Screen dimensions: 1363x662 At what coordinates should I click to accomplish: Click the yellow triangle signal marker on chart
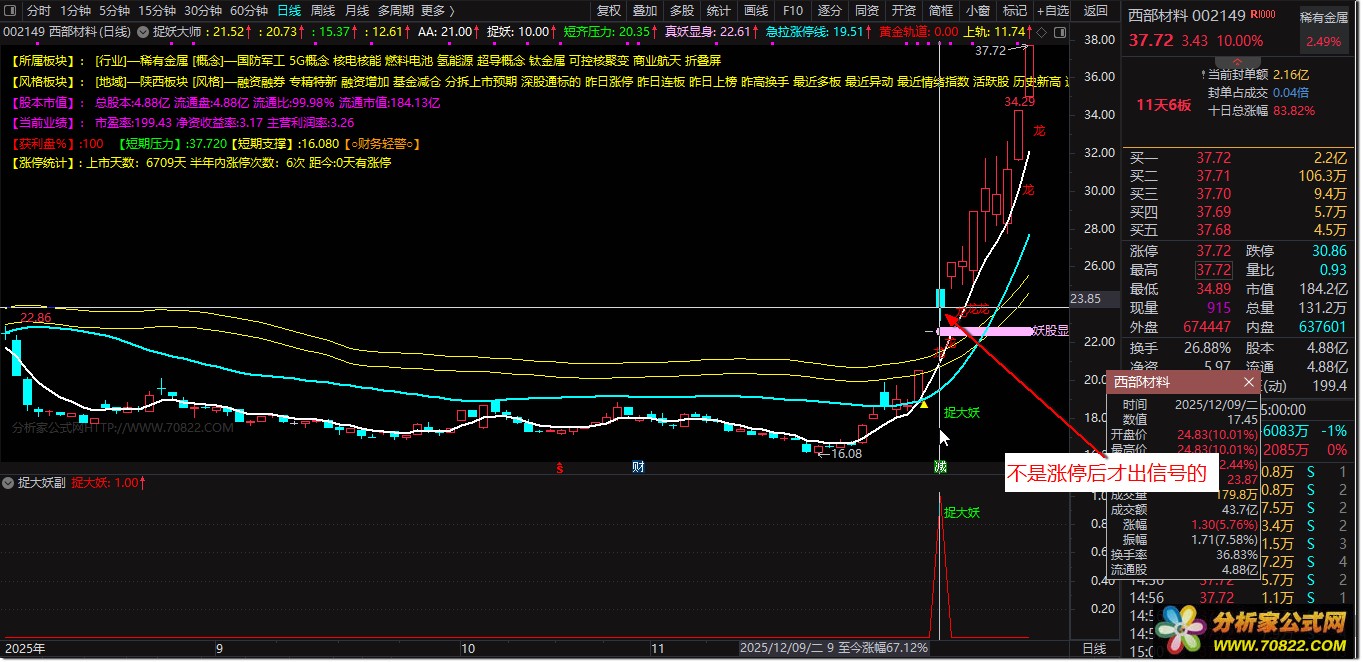pyautogui.click(x=924, y=404)
